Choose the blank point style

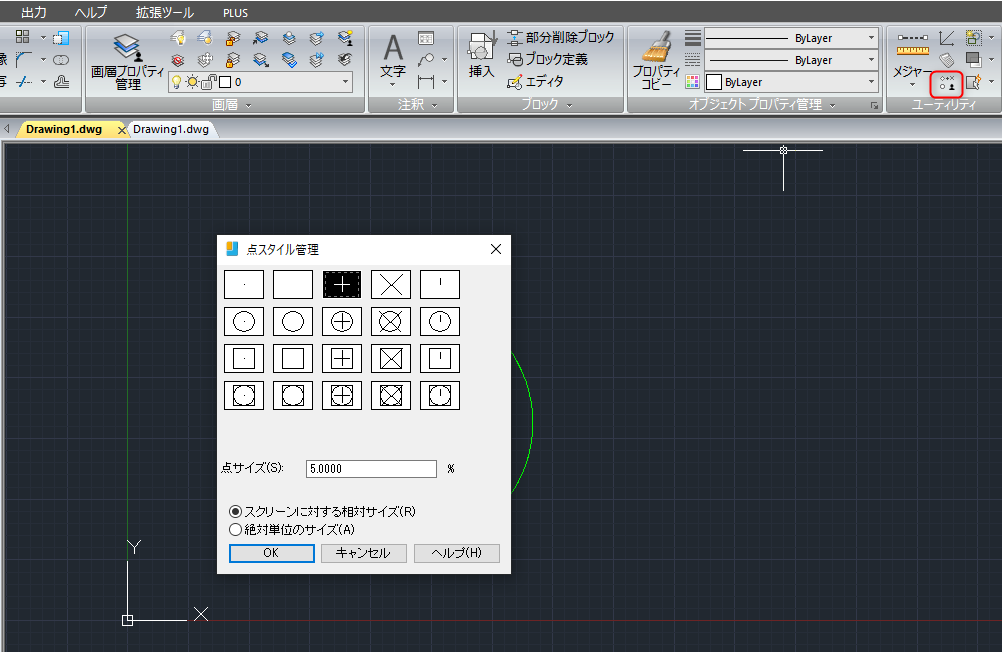click(293, 284)
